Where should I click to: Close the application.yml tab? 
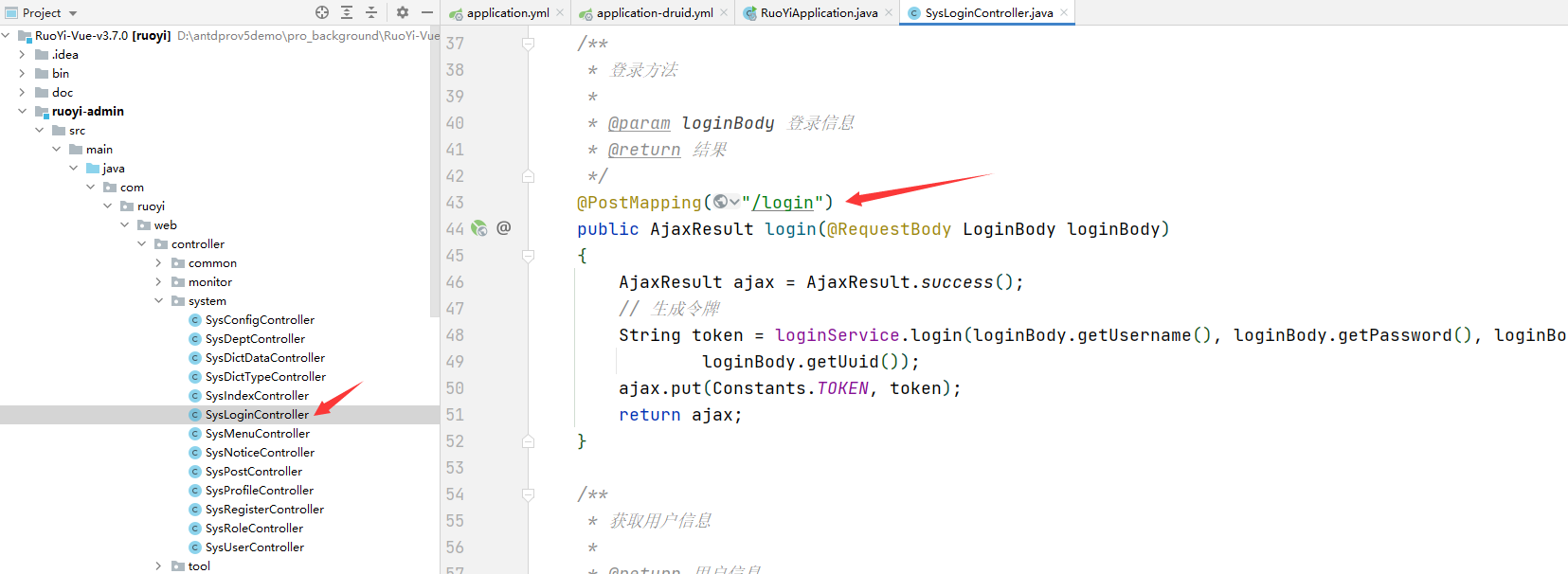pos(560,12)
